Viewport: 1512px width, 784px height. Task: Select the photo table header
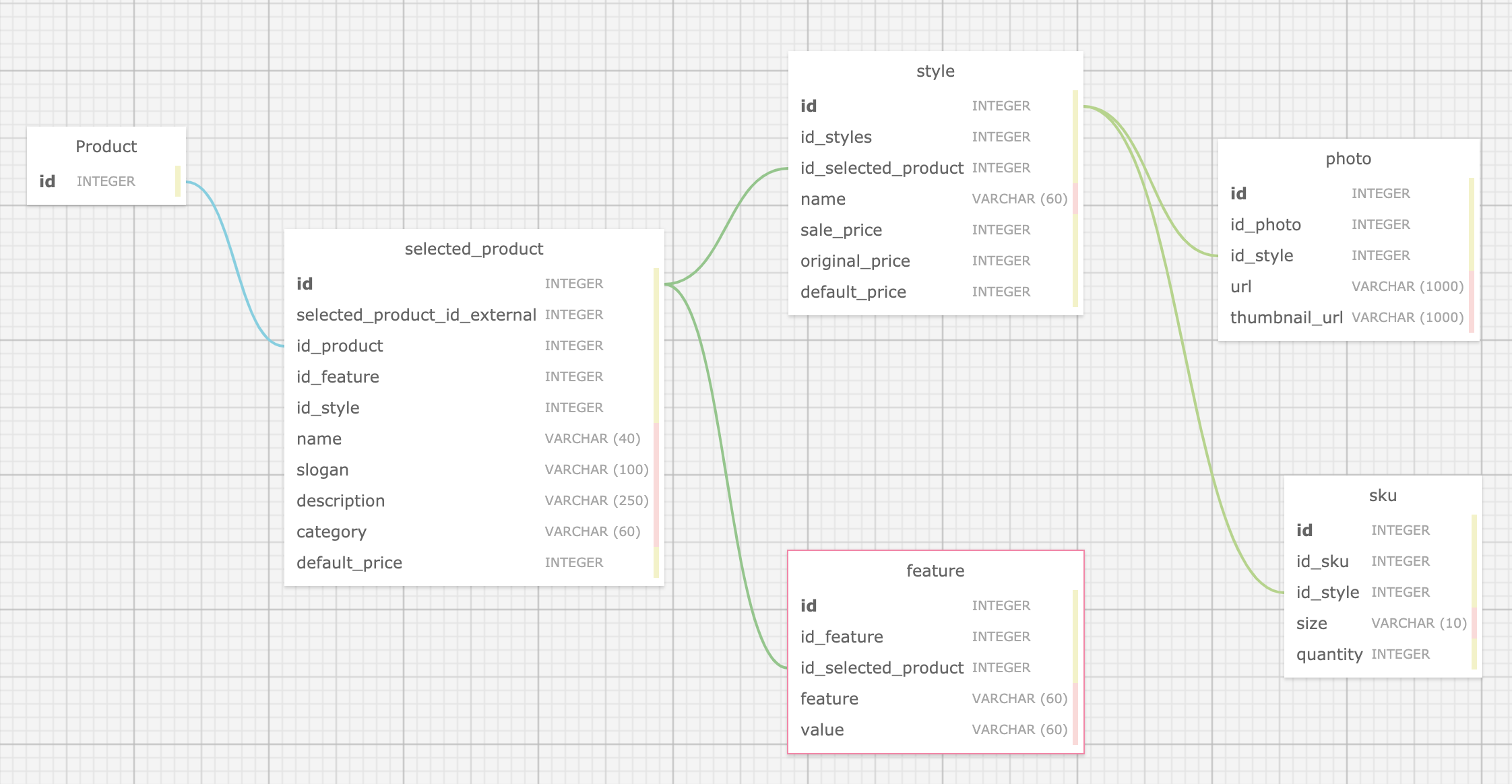[x=1350, y=159]
